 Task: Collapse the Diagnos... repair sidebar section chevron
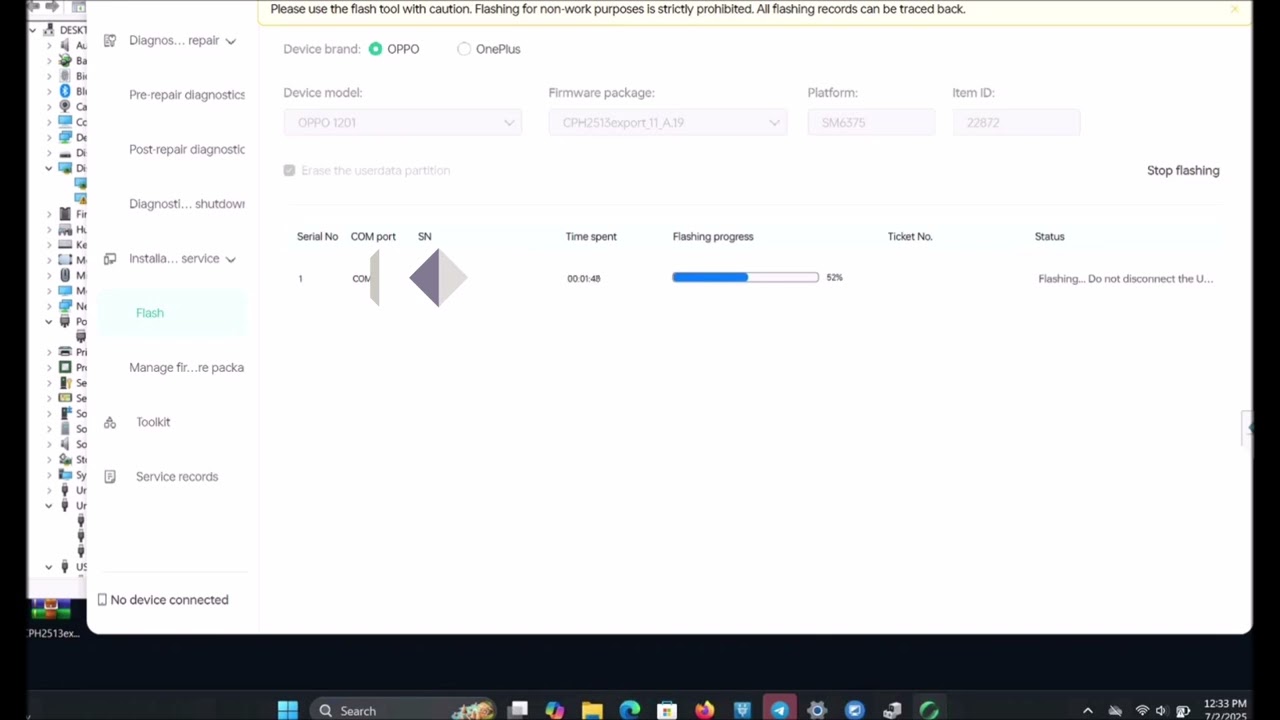(230, 41)
